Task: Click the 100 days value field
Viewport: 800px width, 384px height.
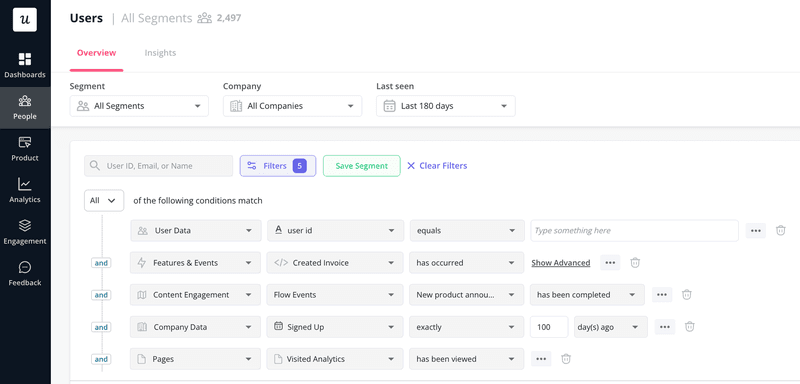Action: point(549,327)
